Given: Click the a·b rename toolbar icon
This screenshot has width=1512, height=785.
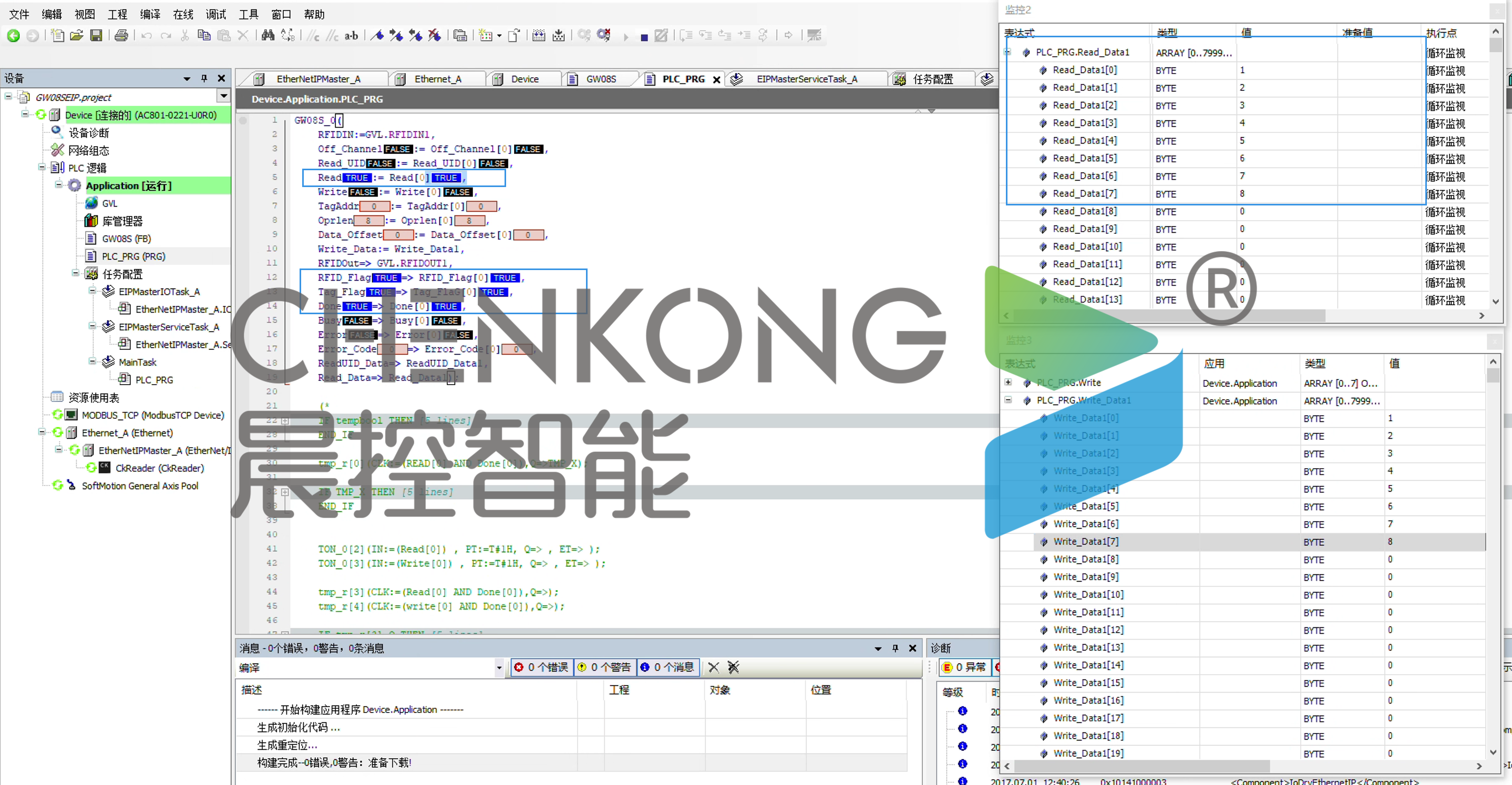Looking at the screenshot, I should point(351,36).
